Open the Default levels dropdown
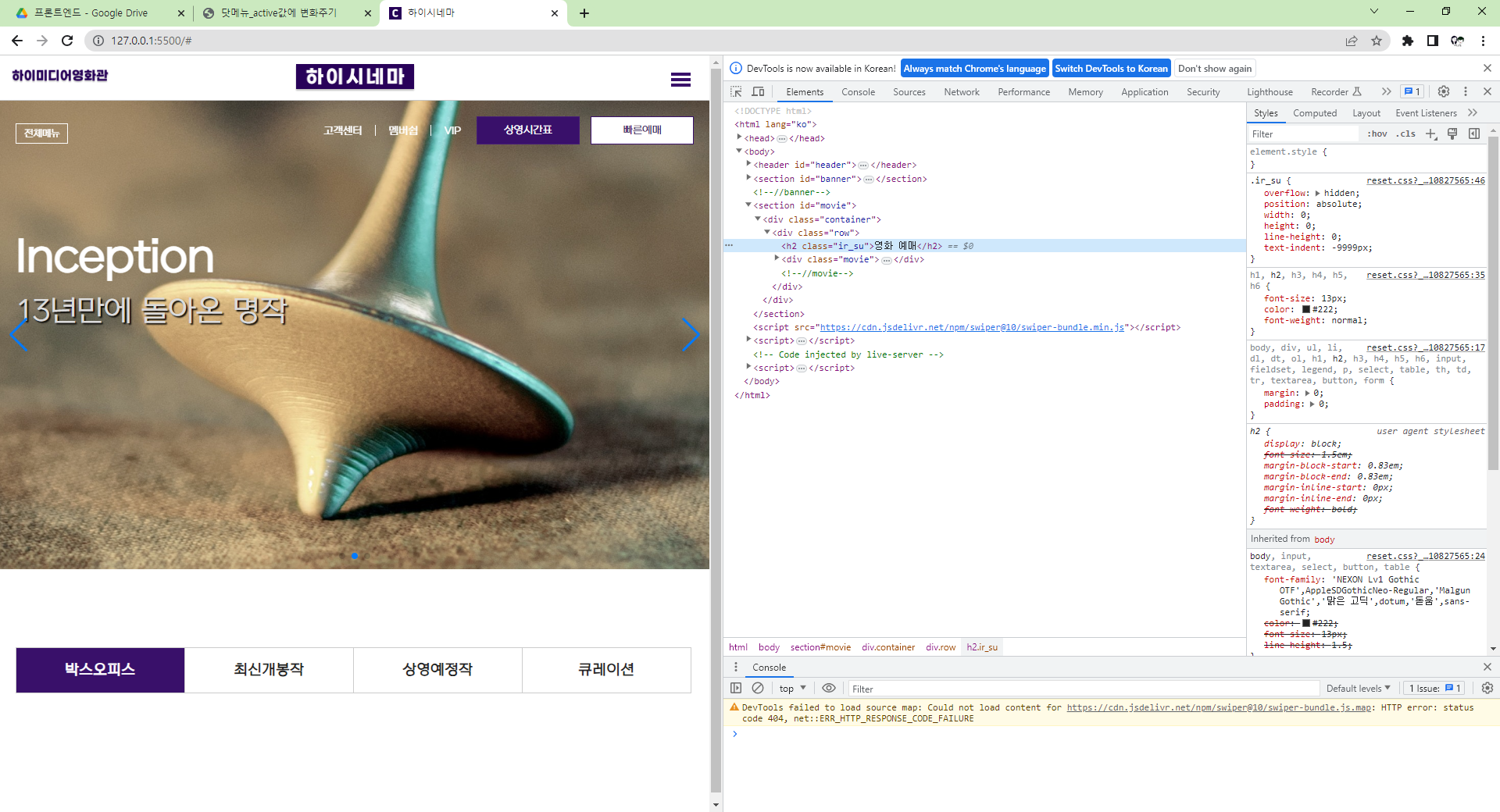This screenshot has width=1500, height=812. coord(1359,688)
